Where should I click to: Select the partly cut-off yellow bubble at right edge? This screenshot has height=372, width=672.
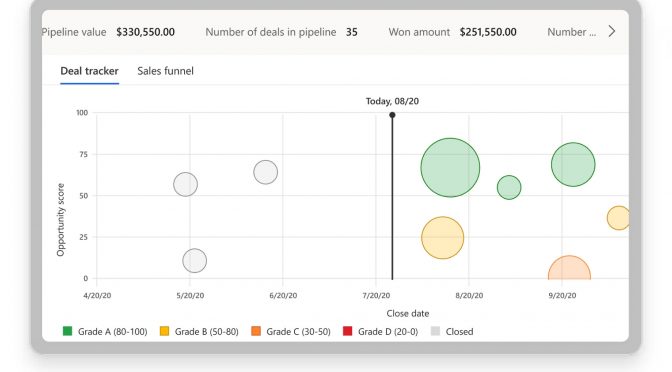[x=618, y=218]
